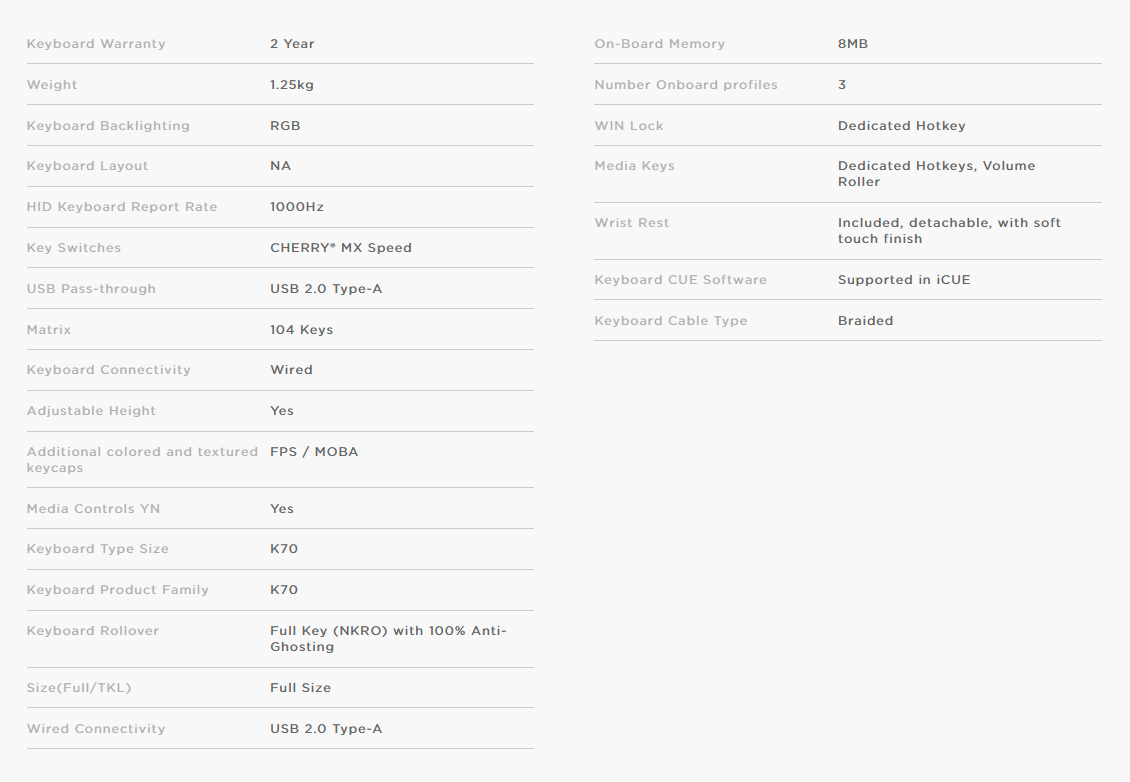Click the Adjustable Height label
Viewport: 1130px width, 782px height.
coord(91,411)
